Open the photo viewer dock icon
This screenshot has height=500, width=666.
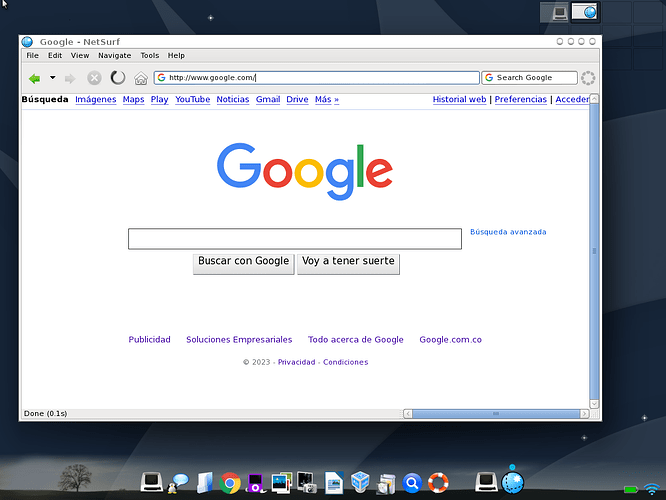coord(282,483)
